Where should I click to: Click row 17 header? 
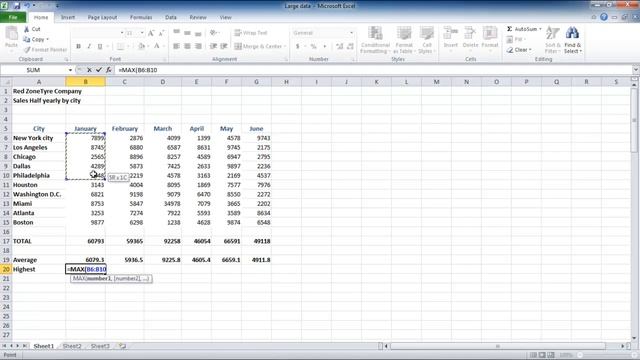(6, 241)
